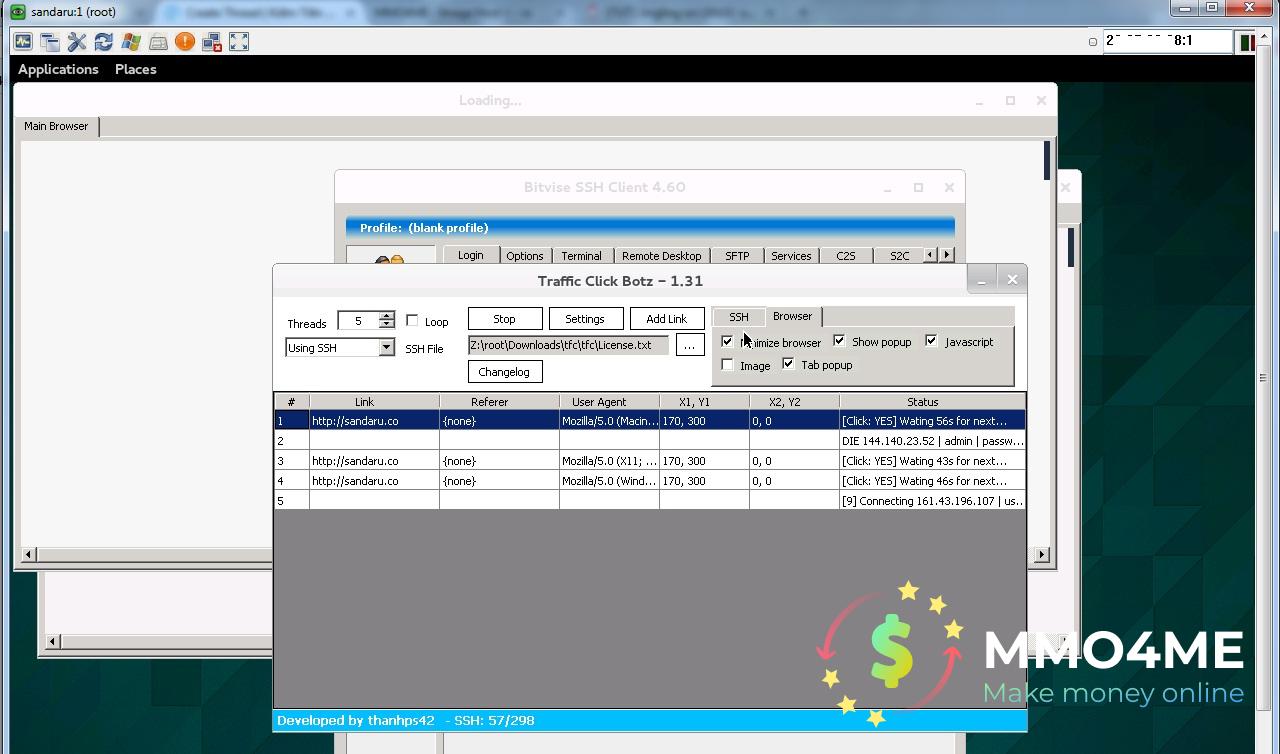Switch to the SSH tab
Image resolution: width=1280 pixels, height=754 pixels.
[x=739, y=317]
